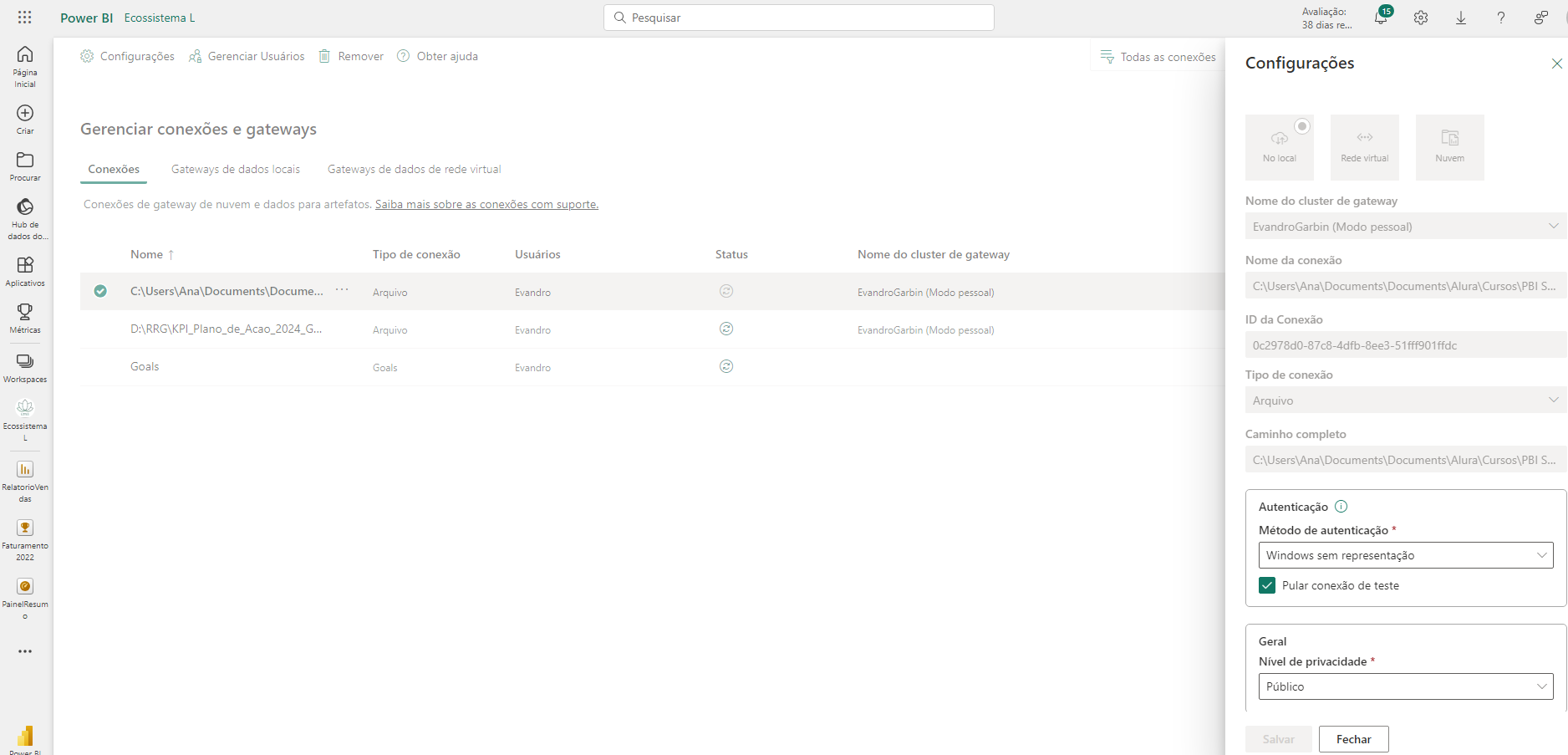Viewport: 1568px width, 755px height.
Task: Open the feedback people icon
Action: [1541, 18]
